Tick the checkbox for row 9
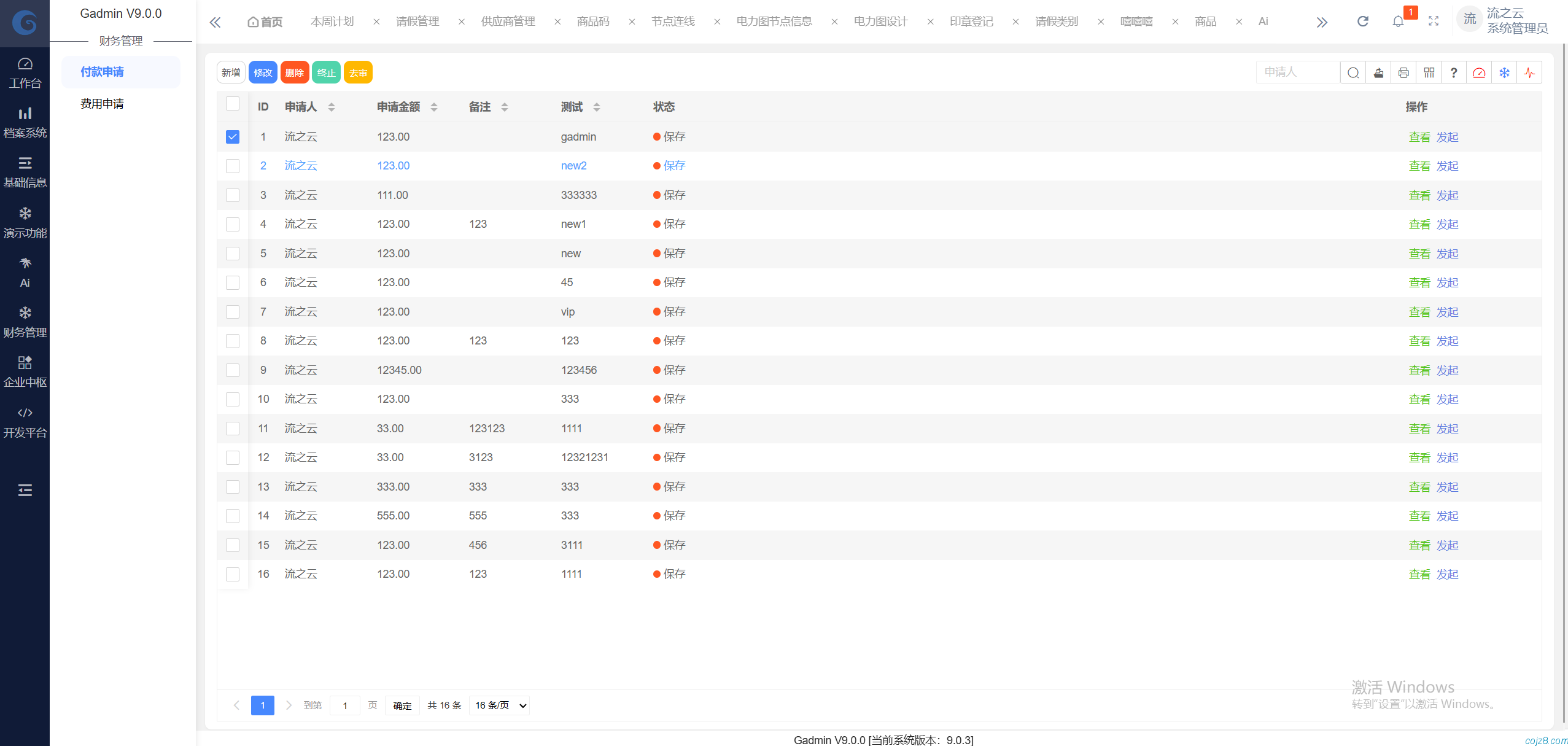This screenshot has width=1568, height=746. (233, 370)
